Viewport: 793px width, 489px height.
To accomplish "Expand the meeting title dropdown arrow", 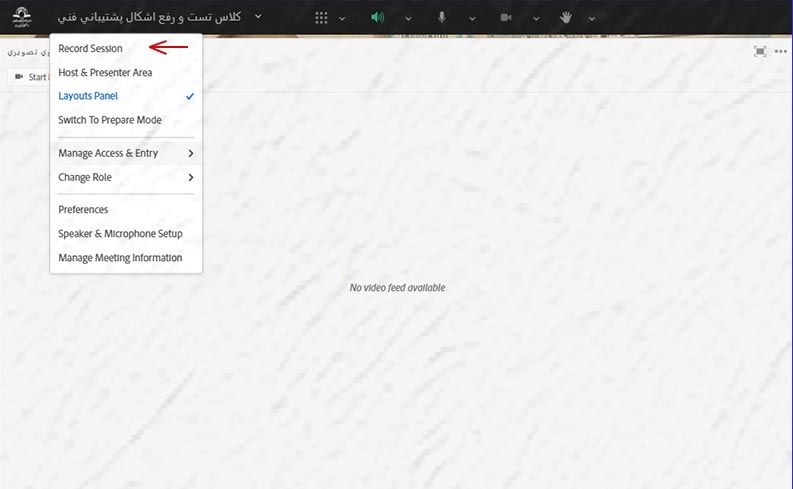I will (x=258, y=17).
